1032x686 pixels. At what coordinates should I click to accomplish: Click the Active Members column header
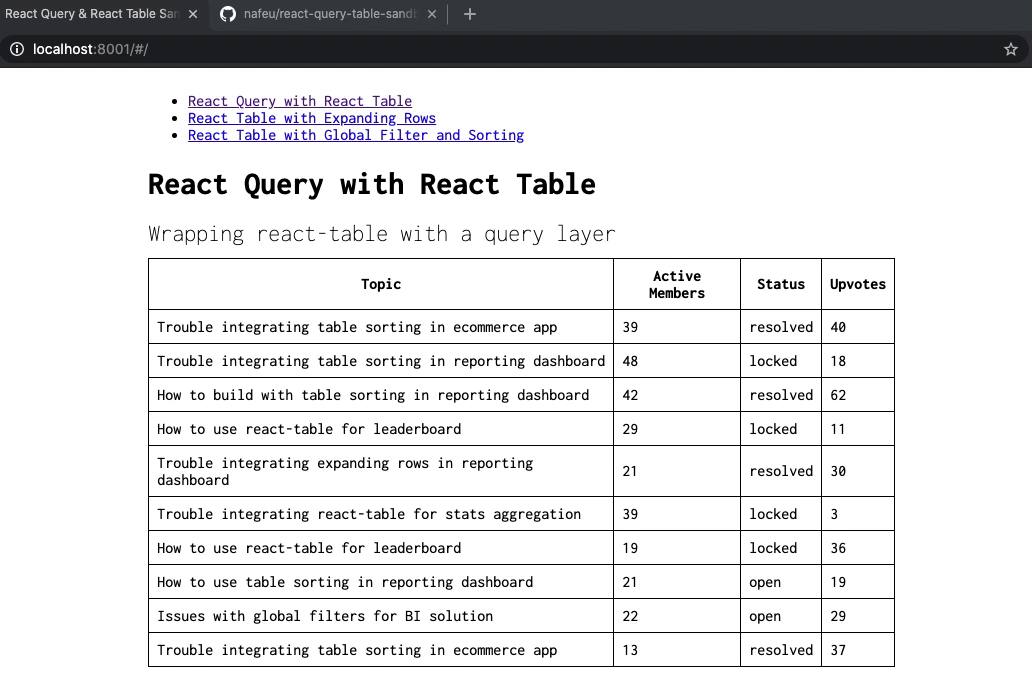pyautogui.click(x=677, y=284)
